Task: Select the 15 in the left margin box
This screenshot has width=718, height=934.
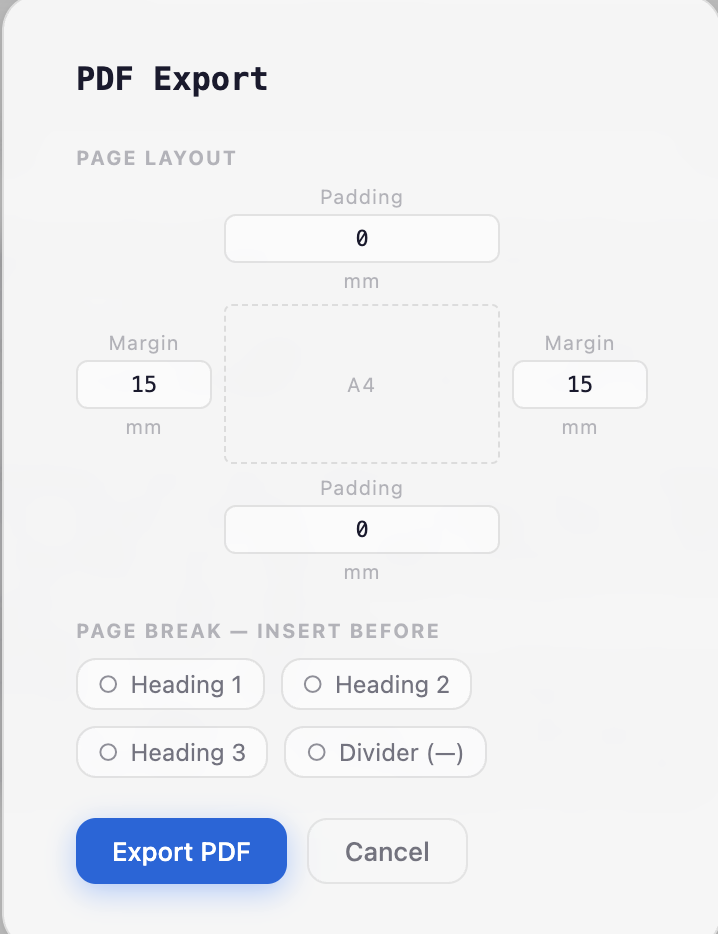Action: tap(143, 384)
